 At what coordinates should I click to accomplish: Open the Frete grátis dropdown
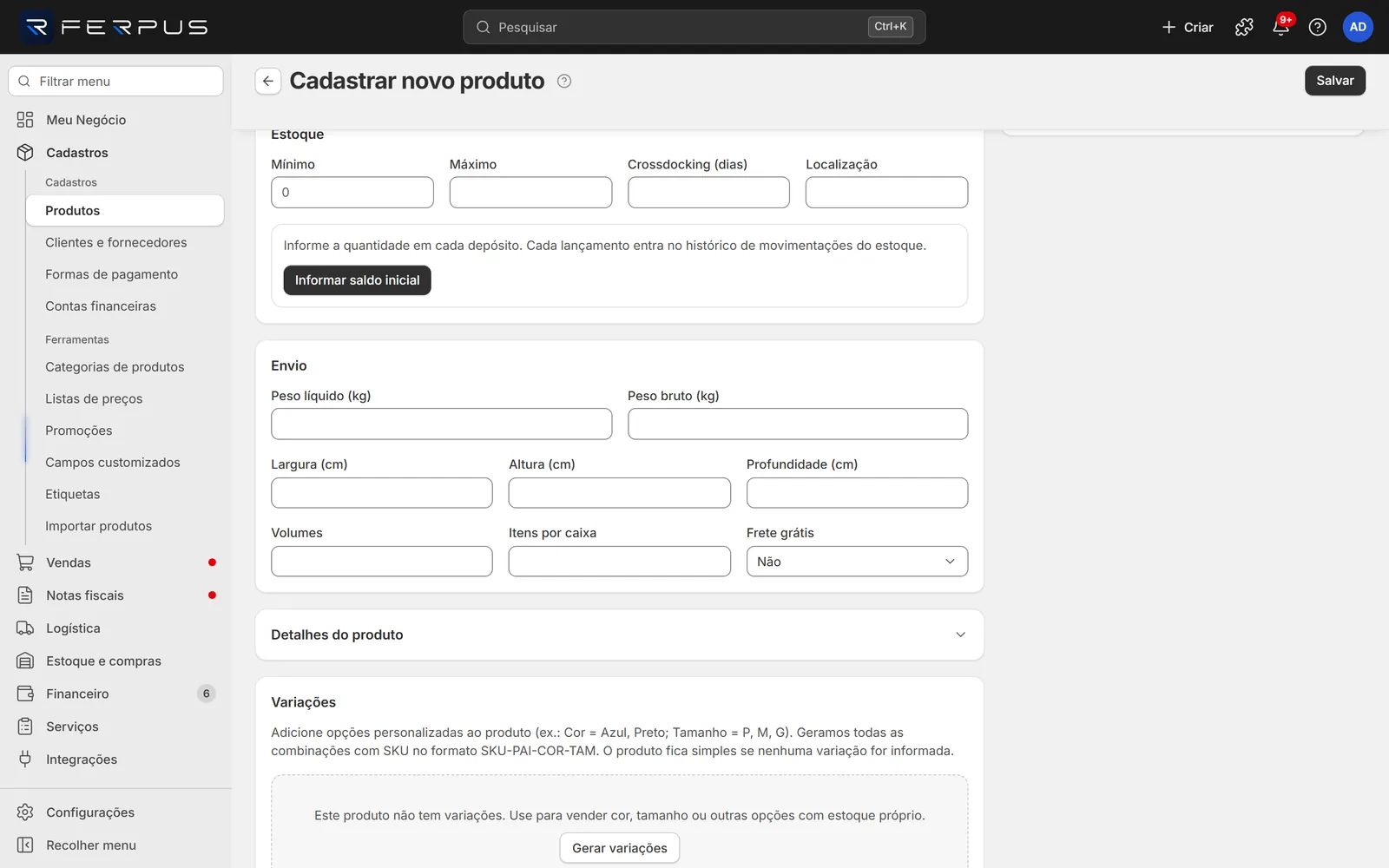[x=857, y=562]
